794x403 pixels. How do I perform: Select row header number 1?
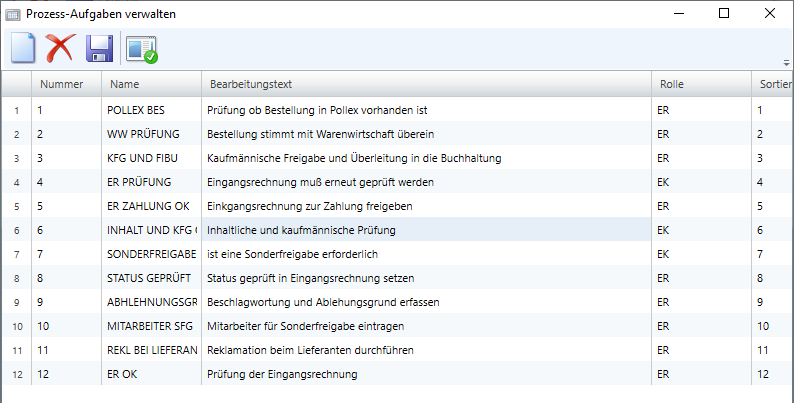coord(16,110)
